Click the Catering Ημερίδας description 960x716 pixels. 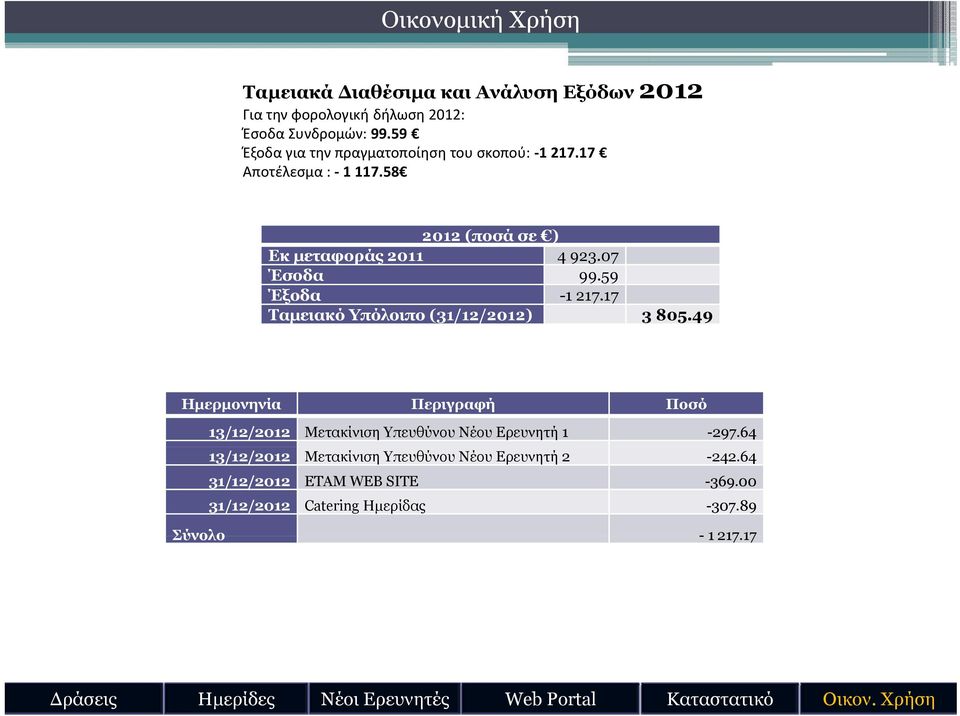click(365, 506)
